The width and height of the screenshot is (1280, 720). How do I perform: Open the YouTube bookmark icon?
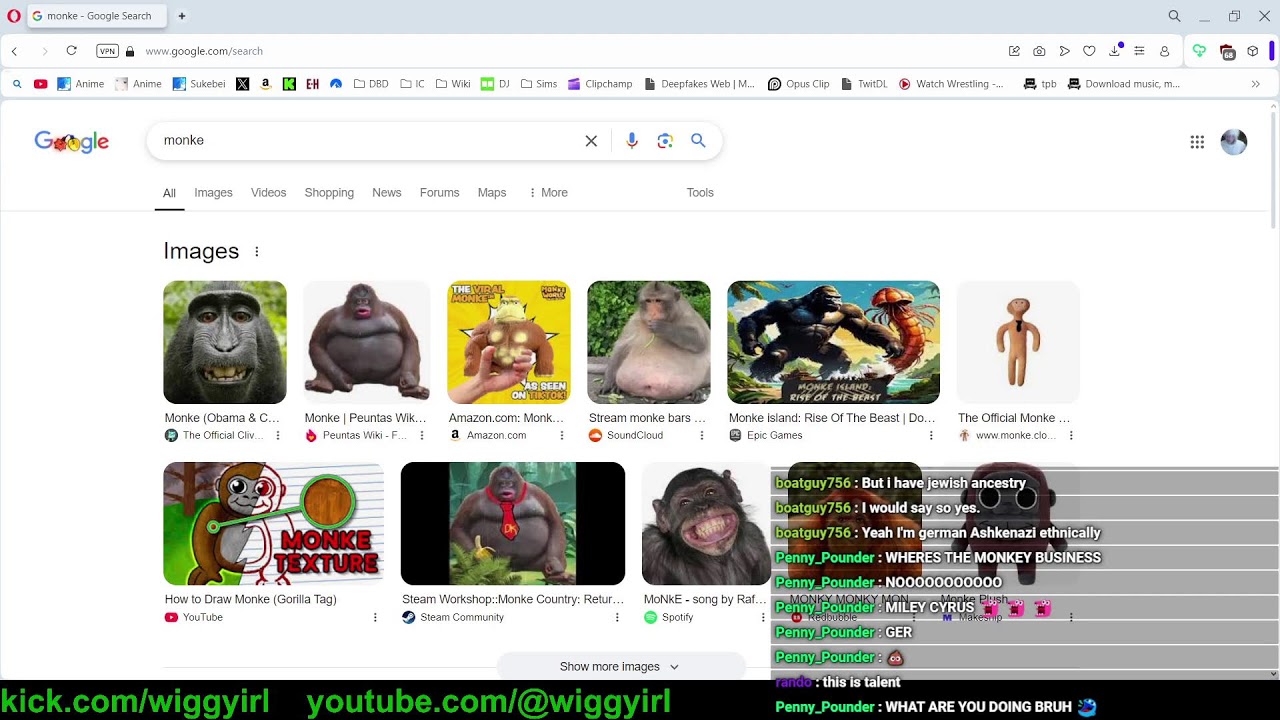click(x=40, y=84)
